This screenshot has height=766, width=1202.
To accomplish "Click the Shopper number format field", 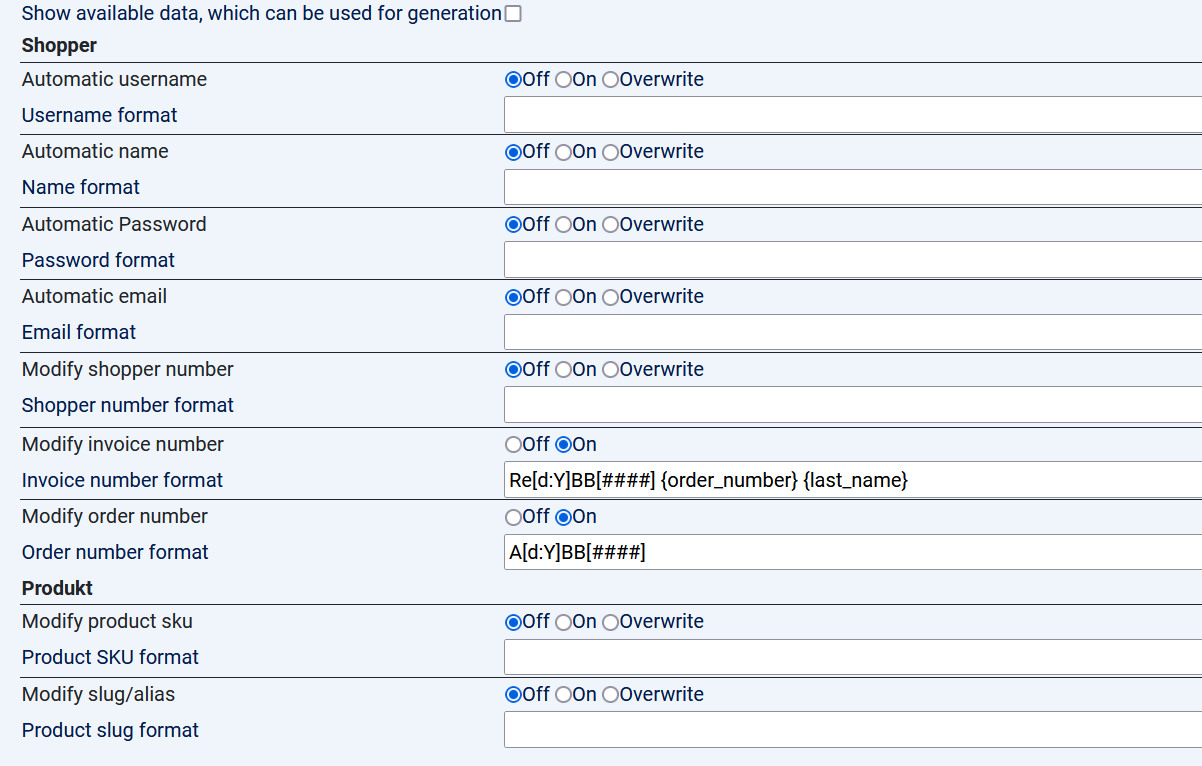I will pyautogui.click(x=852, y=405).
